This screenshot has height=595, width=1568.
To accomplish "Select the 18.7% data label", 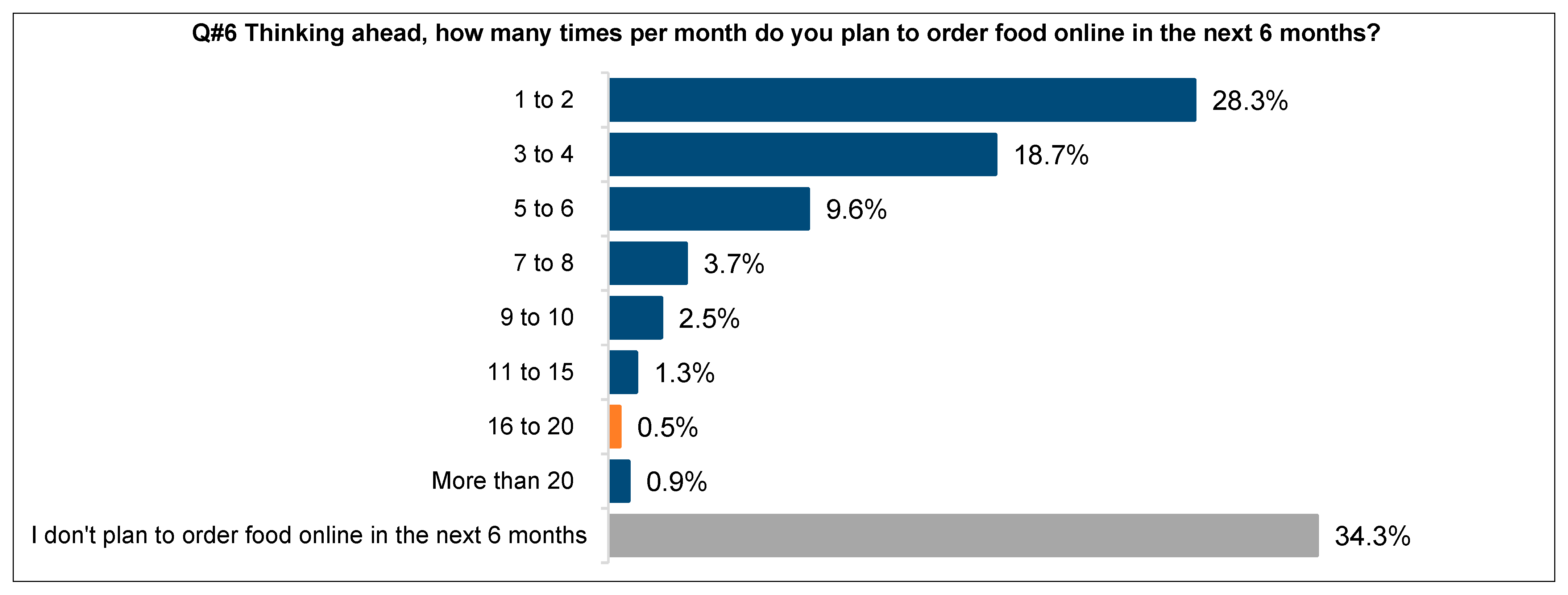I will pos(1051,155).
